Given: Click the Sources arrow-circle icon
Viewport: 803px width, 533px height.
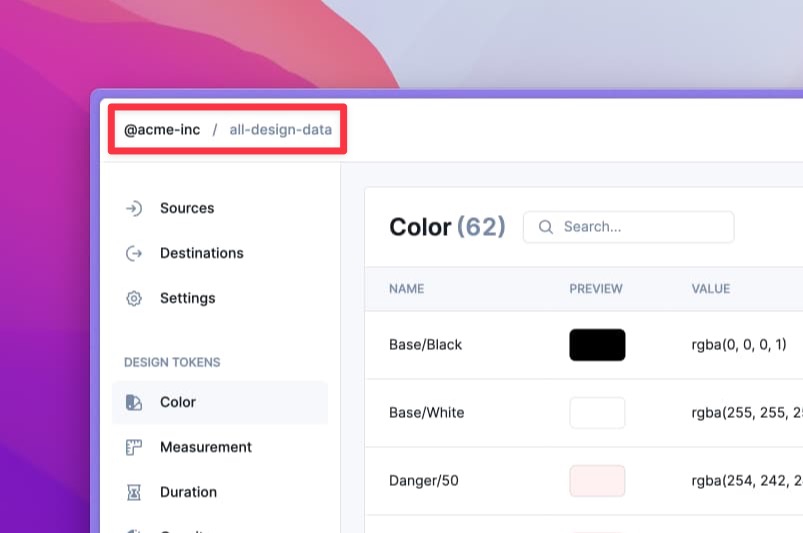Looking at the screenshot, I should (133, 208).
